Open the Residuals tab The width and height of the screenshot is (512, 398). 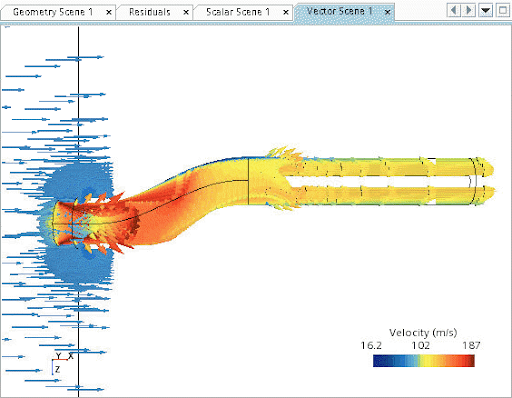[x=150, y=12]
